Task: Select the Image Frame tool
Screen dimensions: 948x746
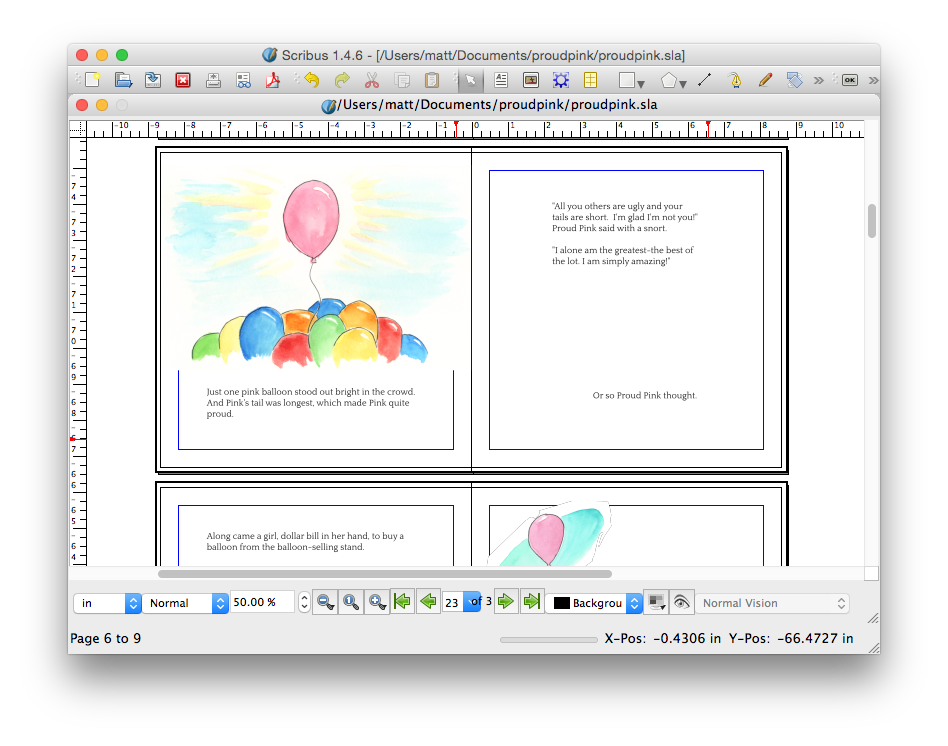Action: click(x=531, y=80)
